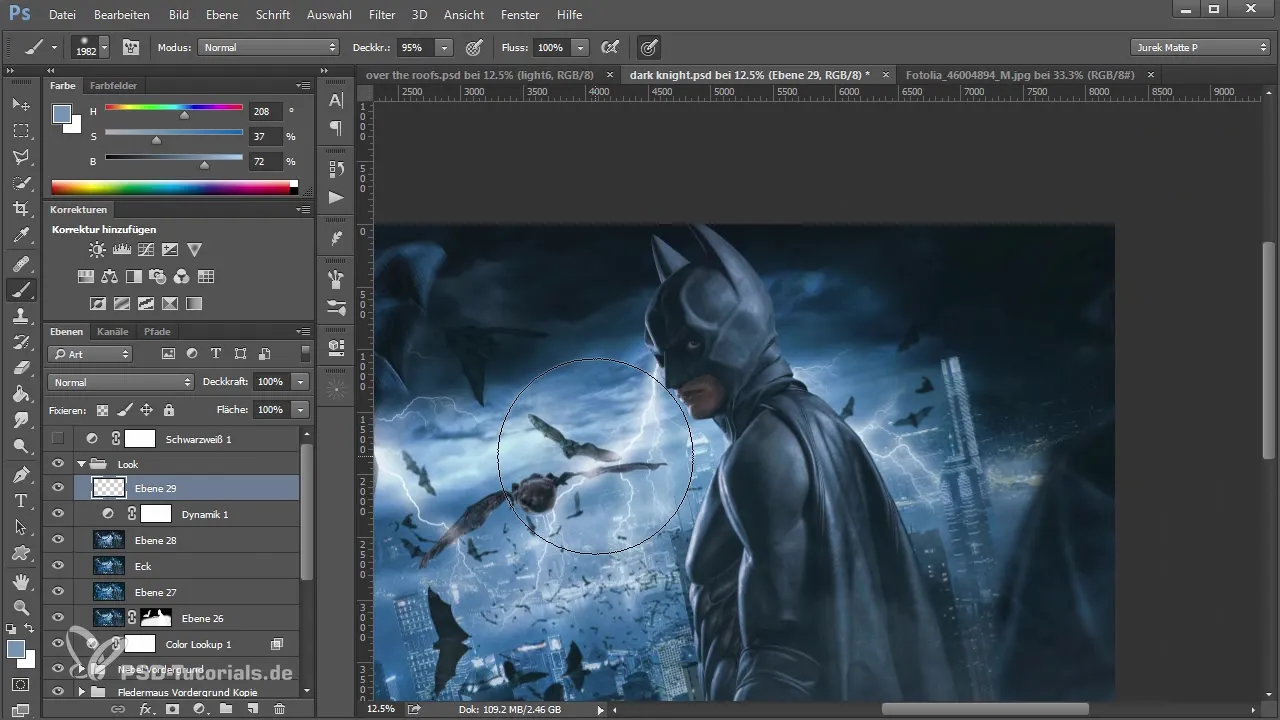This screenshot has width=1280, height=720.
Task: Hide layer Ebene 29
Action: click(58, 488)
